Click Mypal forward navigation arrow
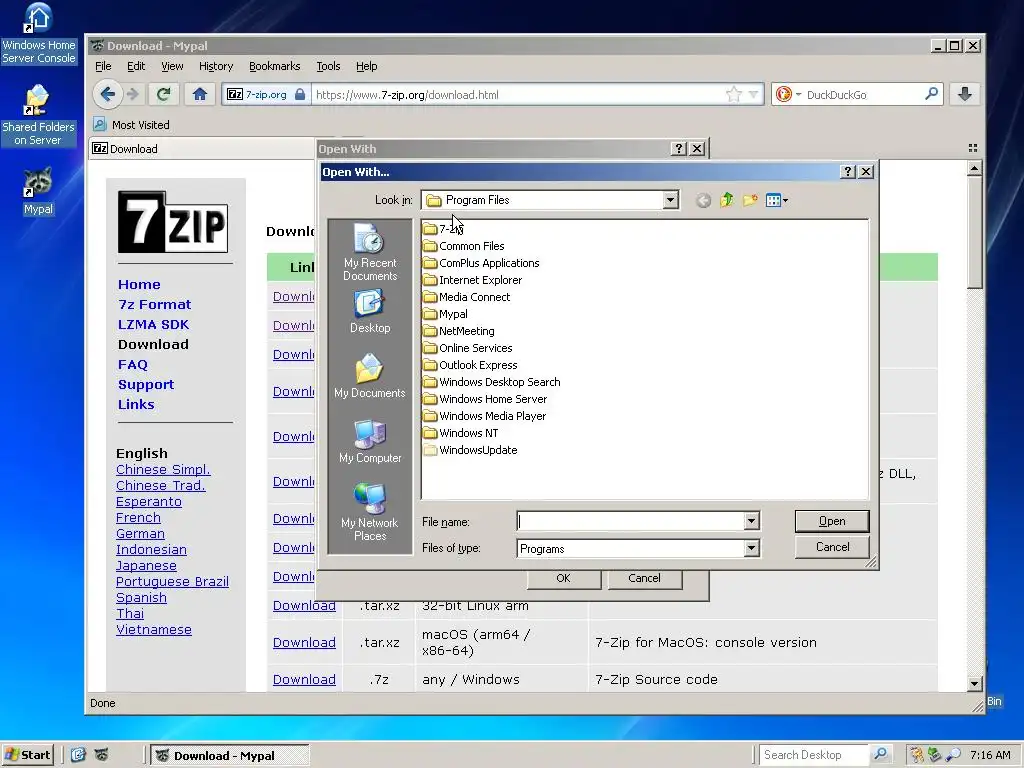The width and height of the screenshot is (1024, 768). coord(133,95)
